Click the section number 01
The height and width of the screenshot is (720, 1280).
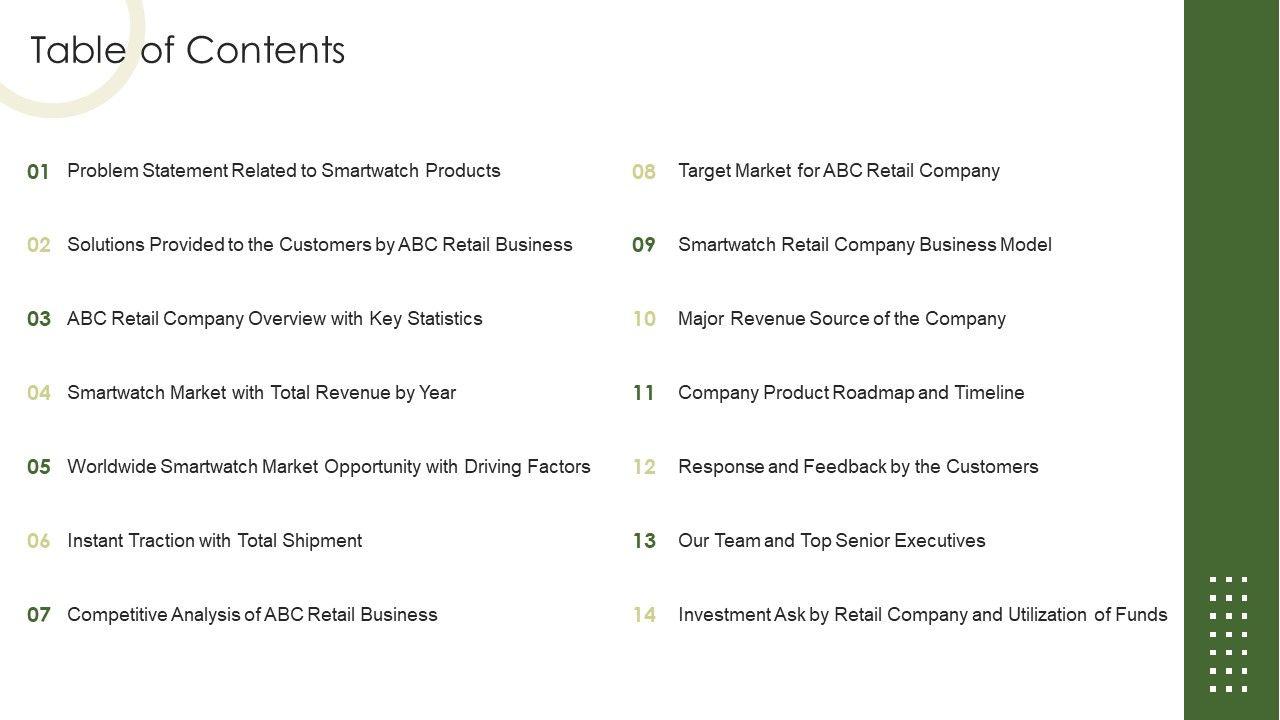tap(38, 172)
